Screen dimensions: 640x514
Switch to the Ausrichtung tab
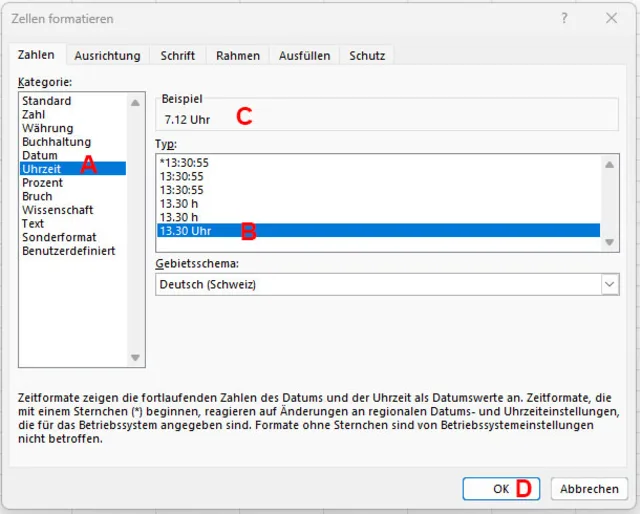107,56
